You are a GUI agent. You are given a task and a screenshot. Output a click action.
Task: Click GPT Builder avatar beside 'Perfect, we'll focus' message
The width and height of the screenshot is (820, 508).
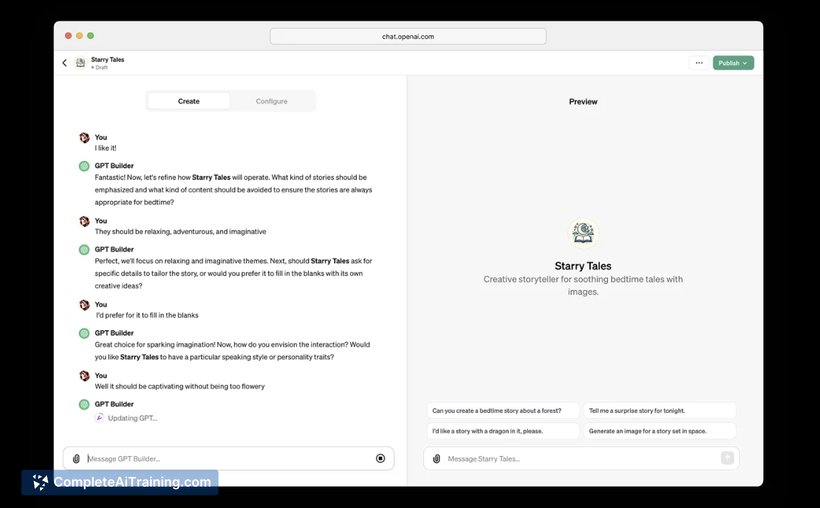tap(84, 250)
